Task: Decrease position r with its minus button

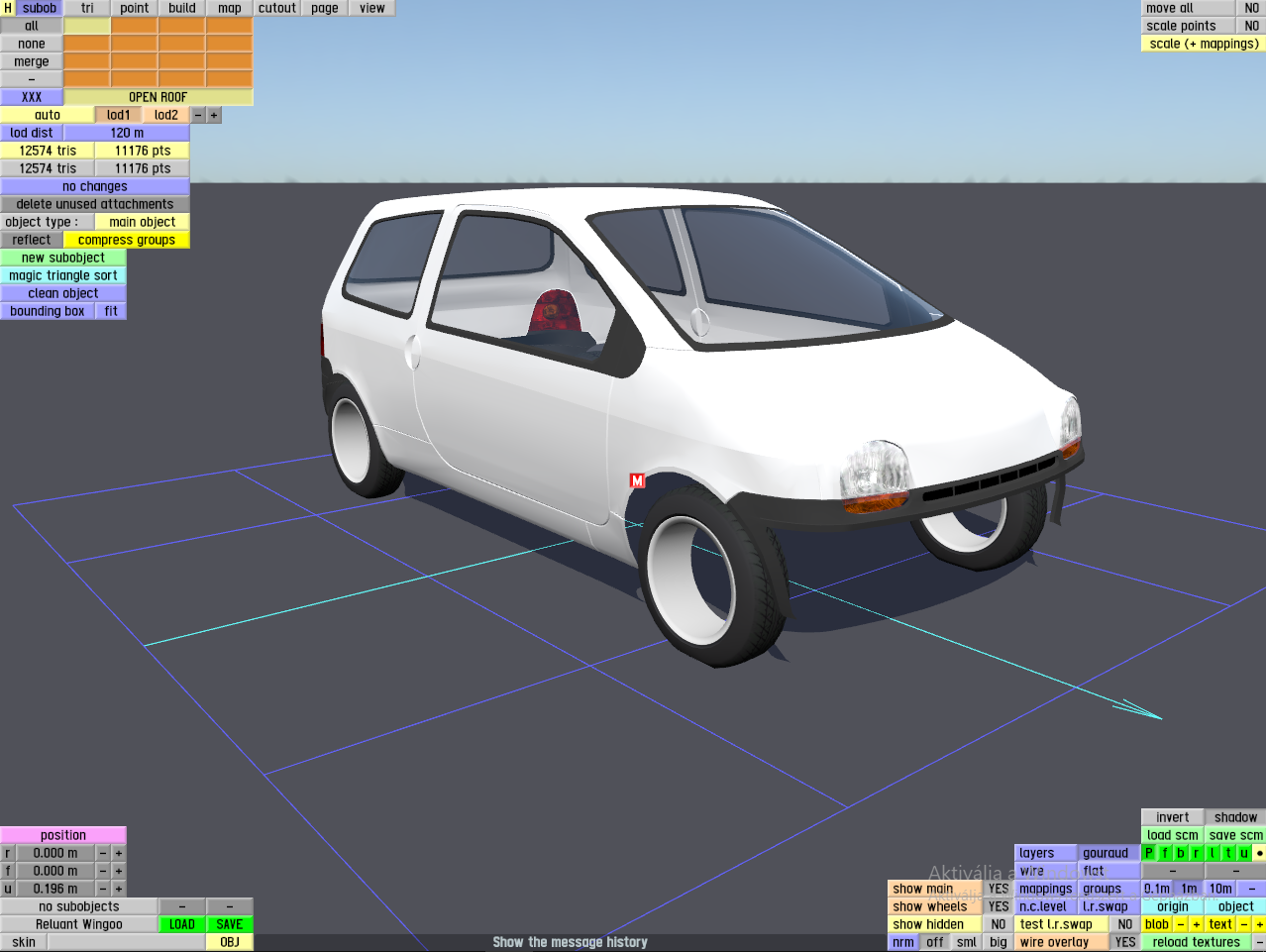Action: [103, 853]
